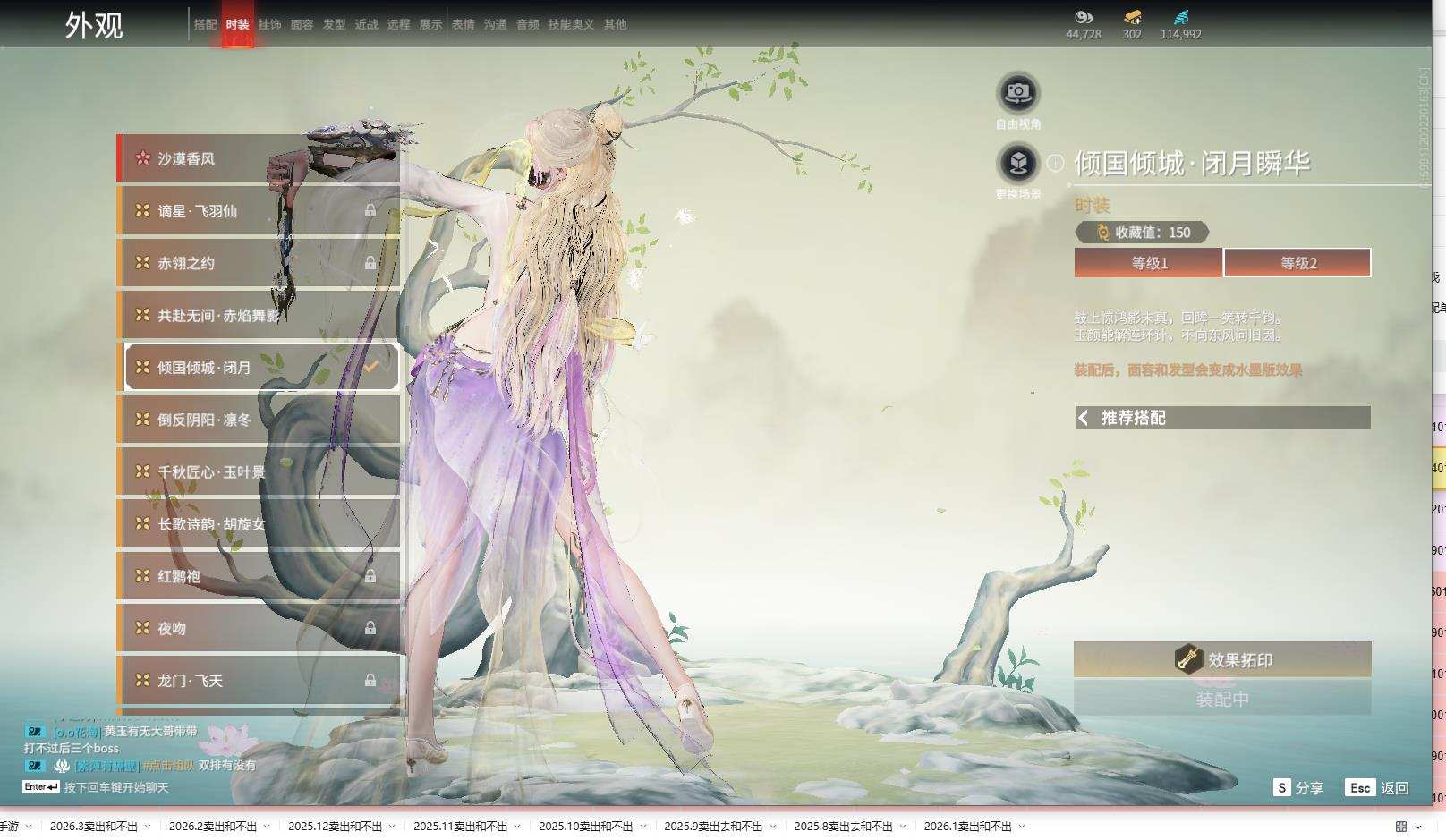Open the 挂饰 tab

[270, 24]
